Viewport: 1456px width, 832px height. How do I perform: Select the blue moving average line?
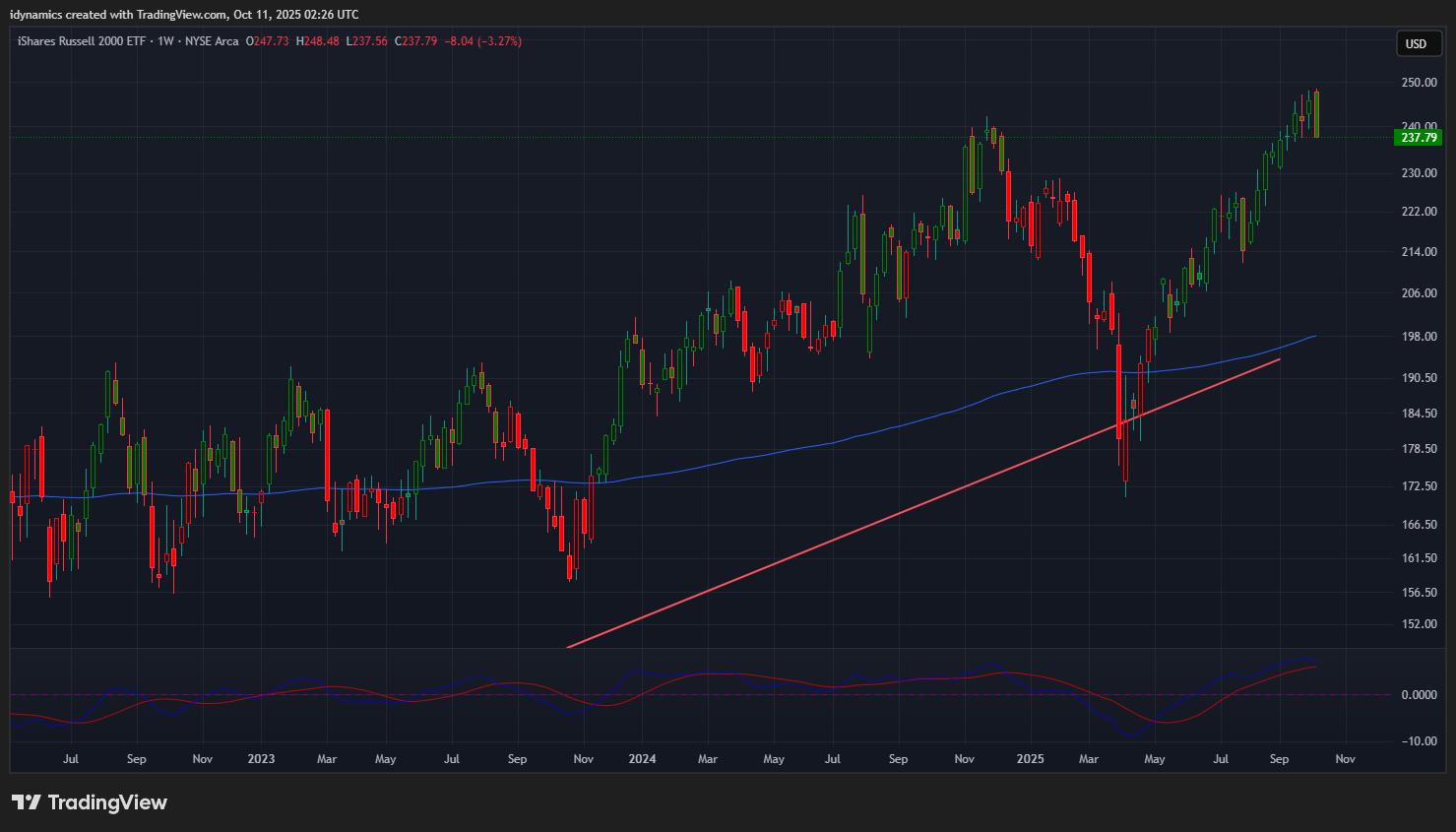coord(788,450)
